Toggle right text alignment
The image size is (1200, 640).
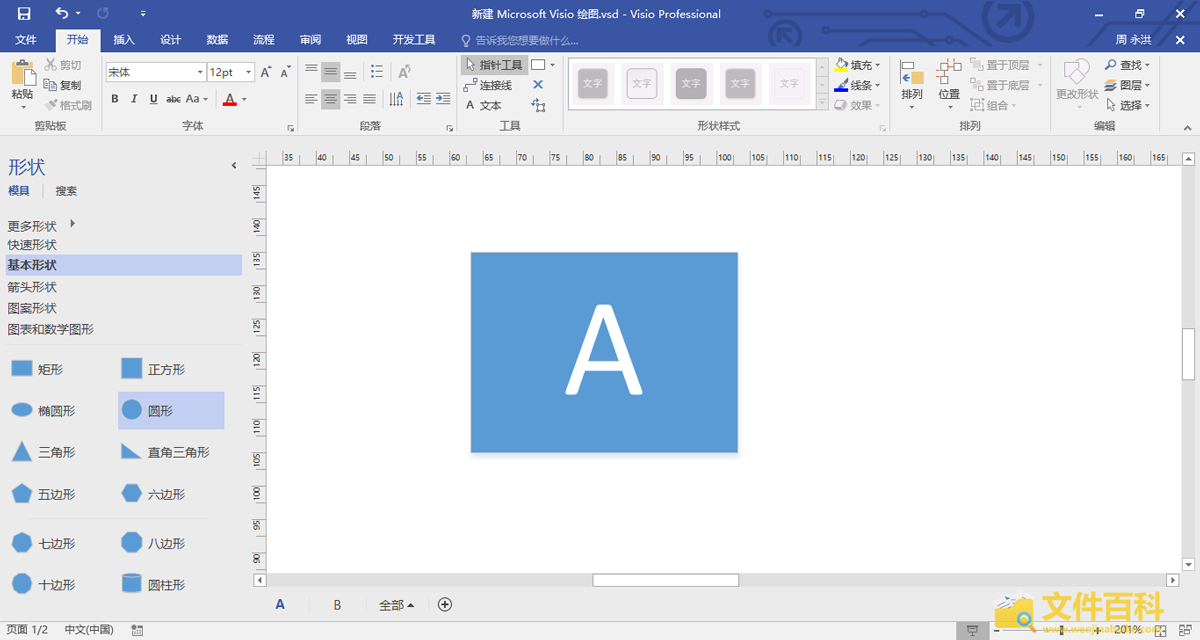[x=350, y=99]
